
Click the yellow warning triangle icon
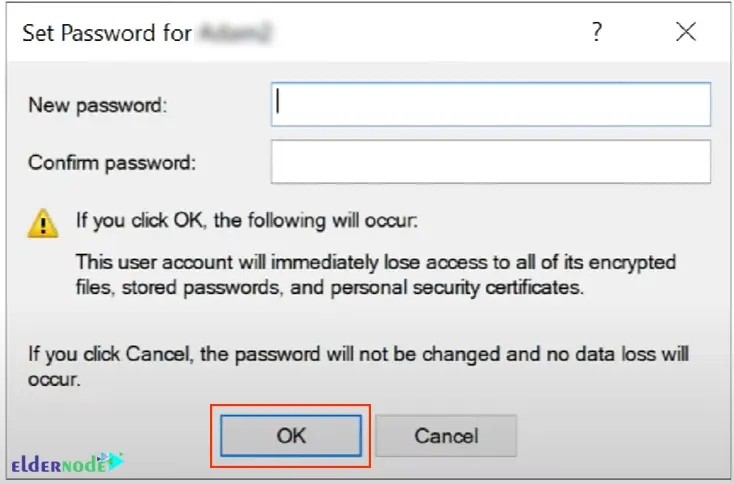(x=43, y=223)
